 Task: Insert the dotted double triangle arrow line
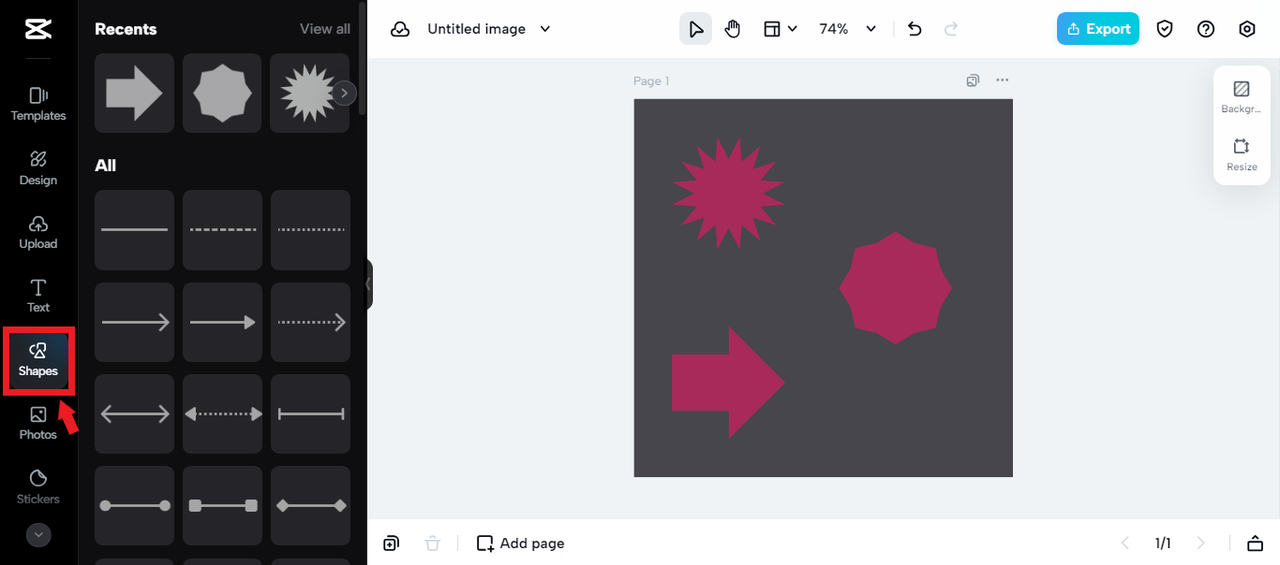tap(222, 414)
